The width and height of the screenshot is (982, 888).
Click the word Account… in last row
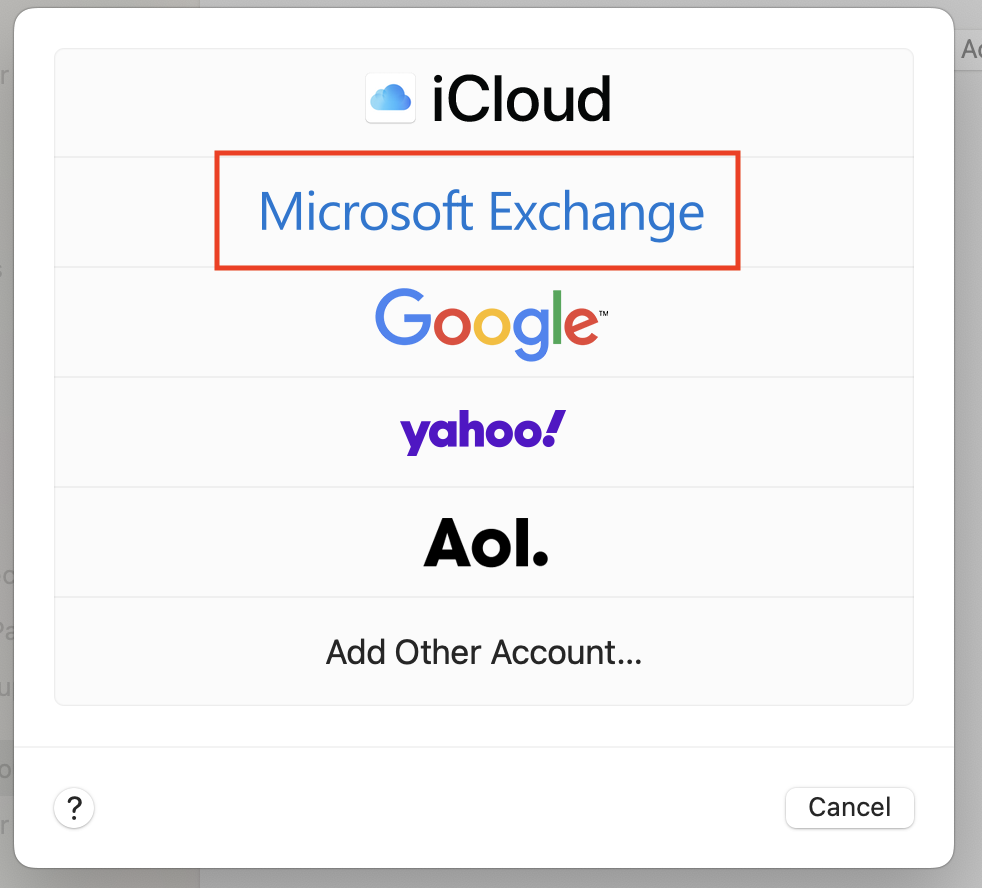pos(567,652)
